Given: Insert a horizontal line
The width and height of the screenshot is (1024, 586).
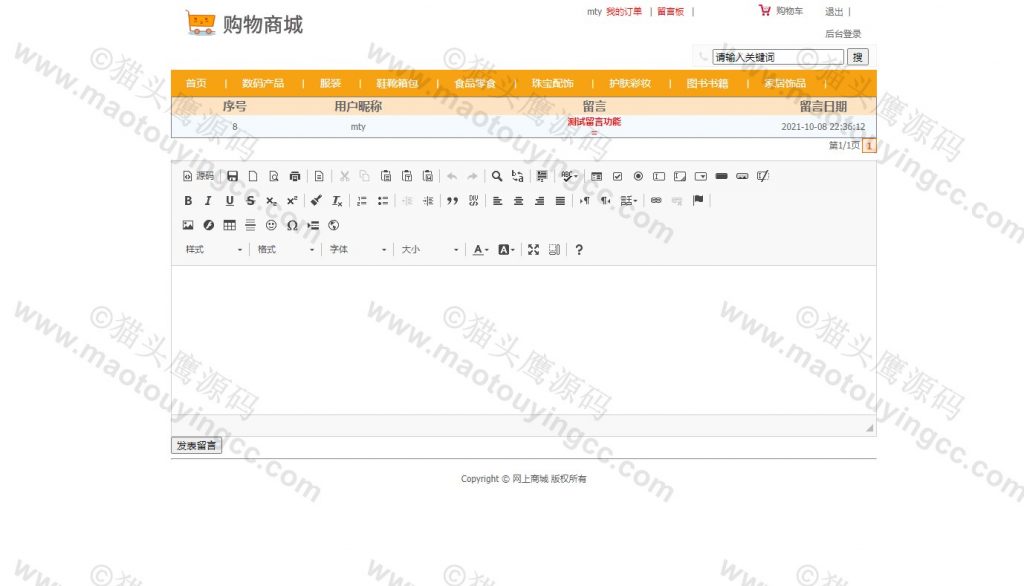Looking at the screenshot, I should click(251, 225).
